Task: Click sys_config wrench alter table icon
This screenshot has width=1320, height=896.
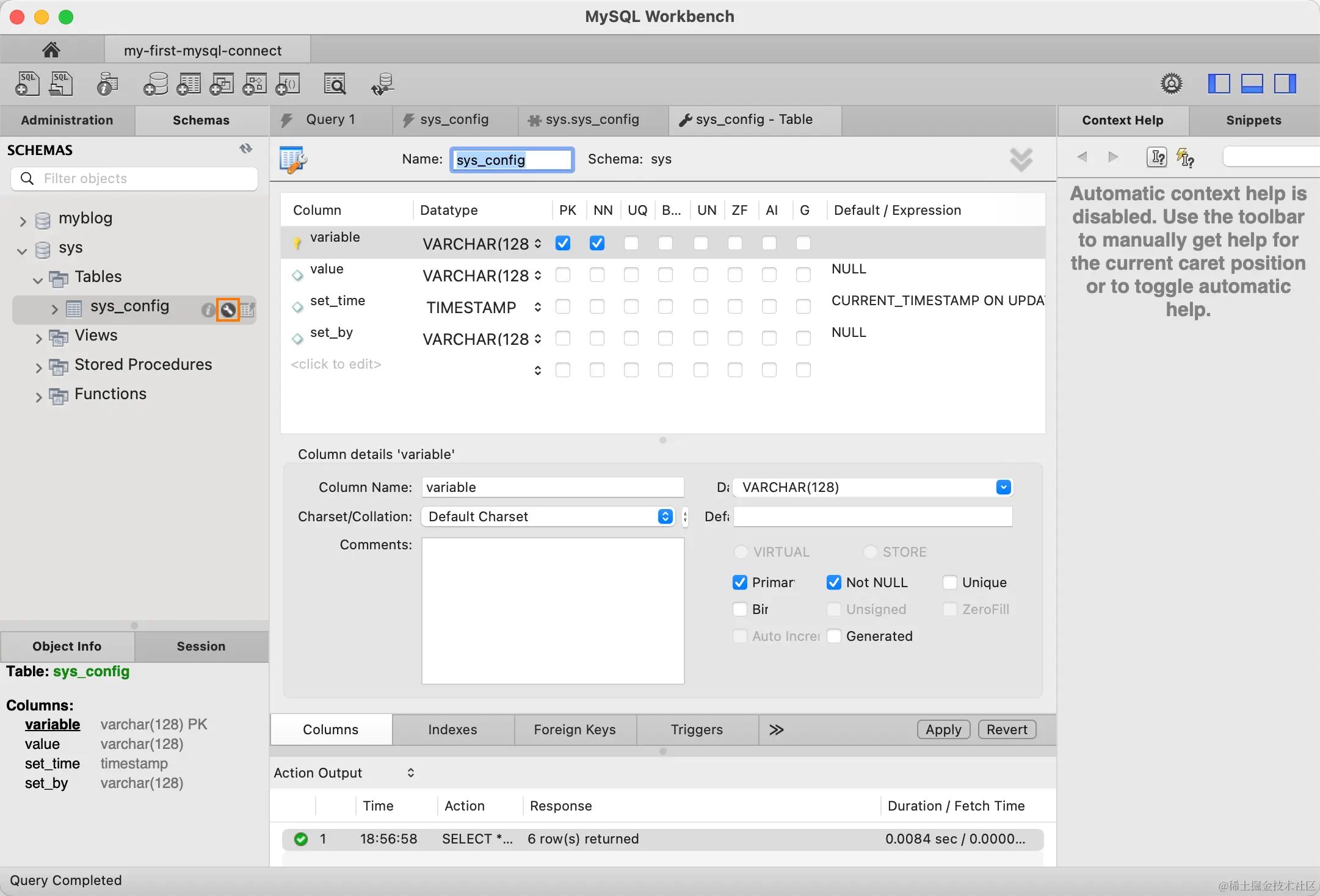Action: [x=228, y=310]
